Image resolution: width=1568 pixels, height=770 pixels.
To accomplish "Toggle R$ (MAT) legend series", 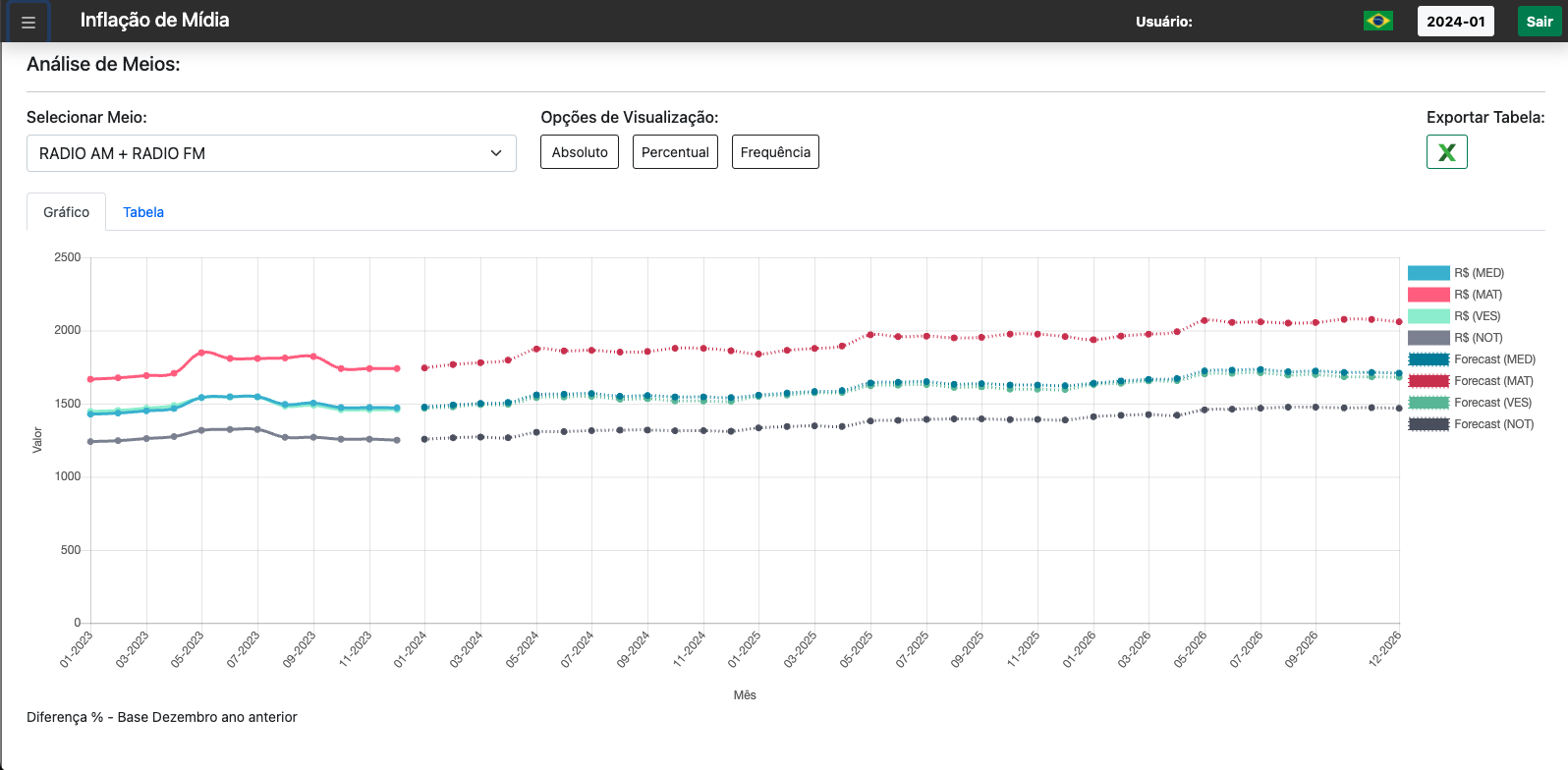I will click(x=1455, y=295).
